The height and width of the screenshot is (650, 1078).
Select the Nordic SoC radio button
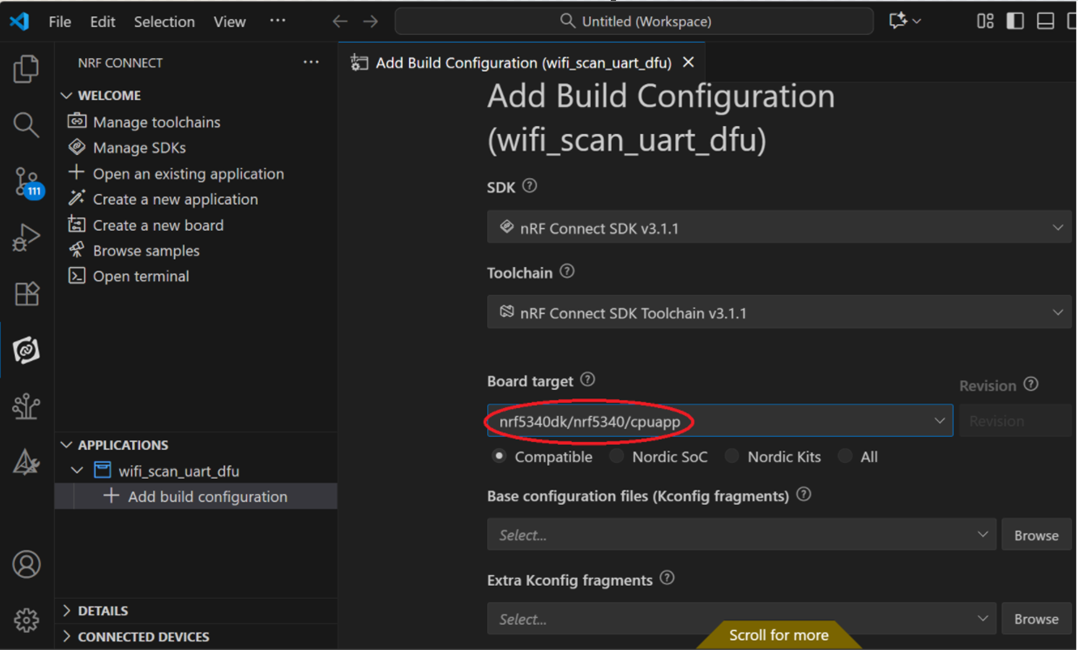617,457
